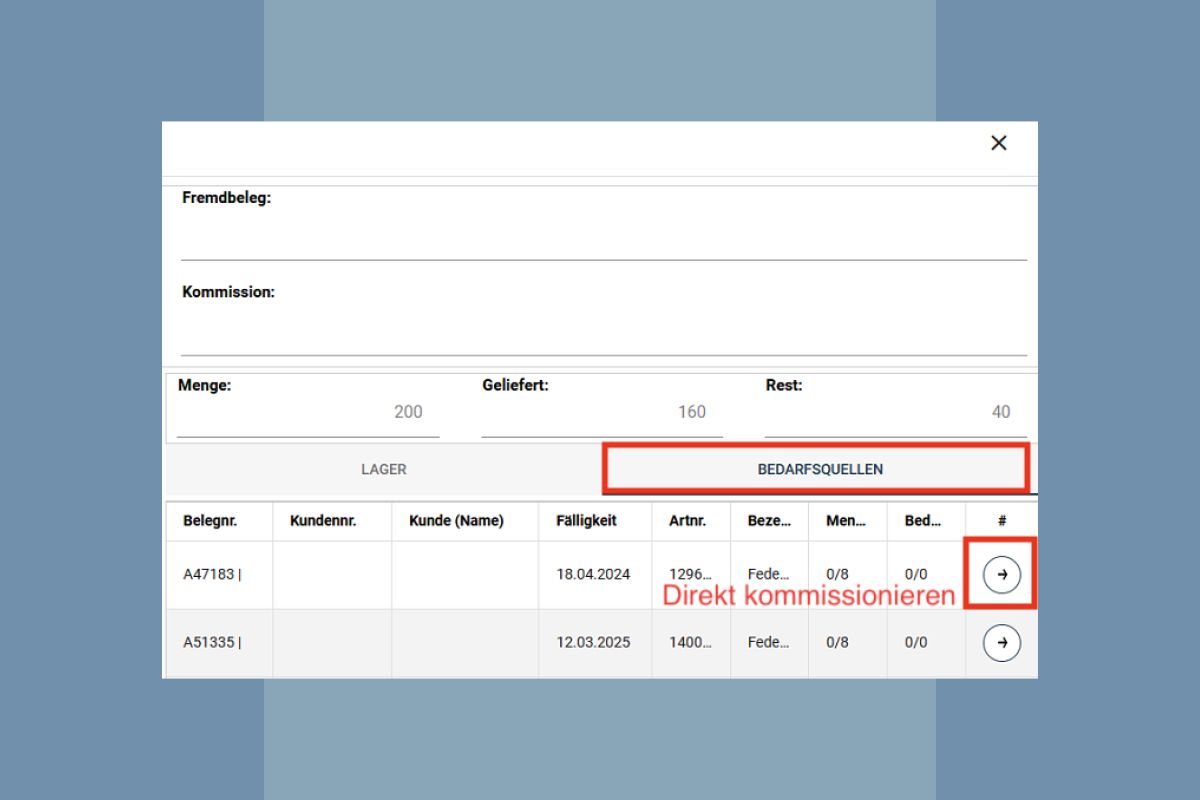The image size is (1200, 800).
Task: Close the dialog with the X
Action: tap(998, 143)
